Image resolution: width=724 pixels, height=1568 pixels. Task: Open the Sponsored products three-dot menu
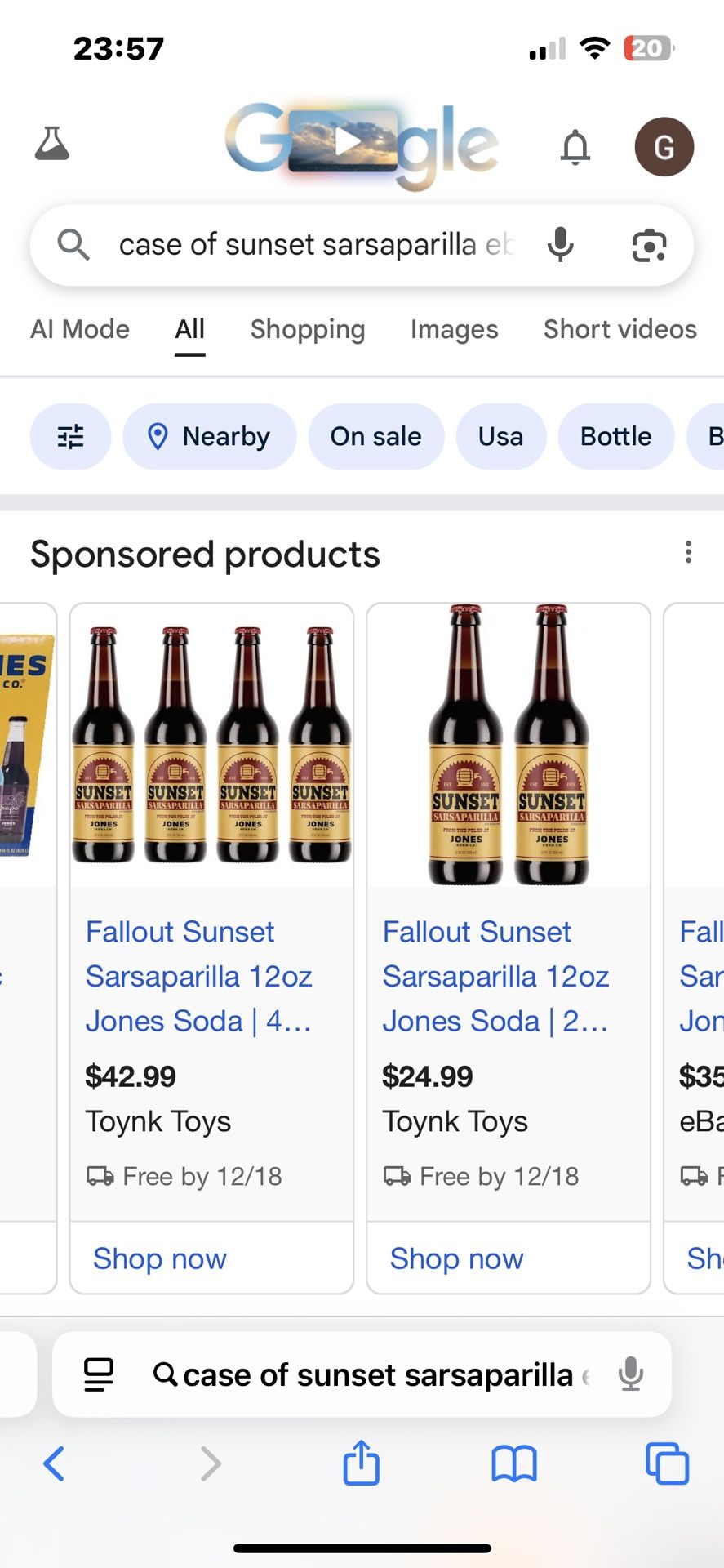pyautogui.click(x=688, y=553)
